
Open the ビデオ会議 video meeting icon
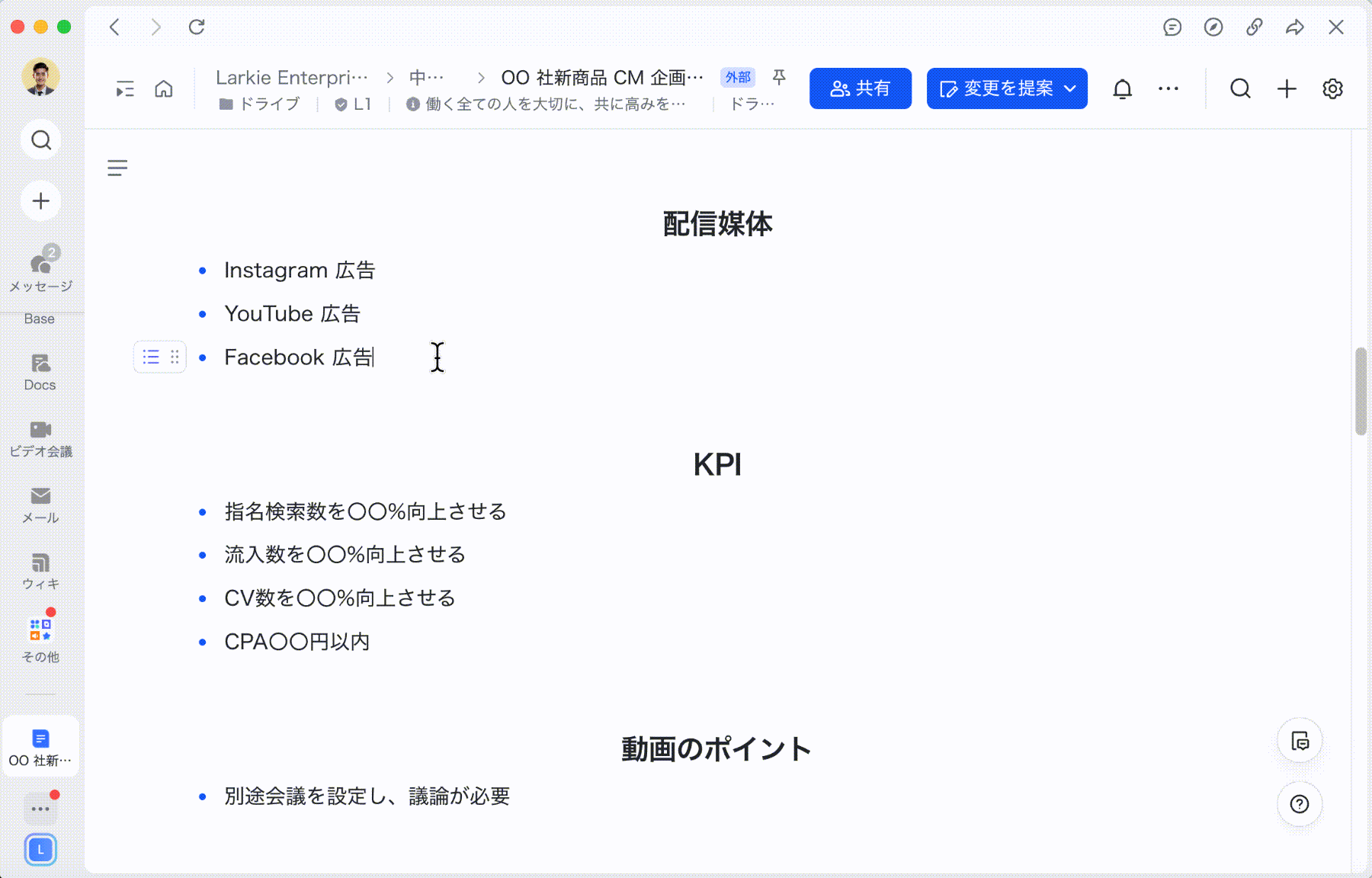point(40,438)
